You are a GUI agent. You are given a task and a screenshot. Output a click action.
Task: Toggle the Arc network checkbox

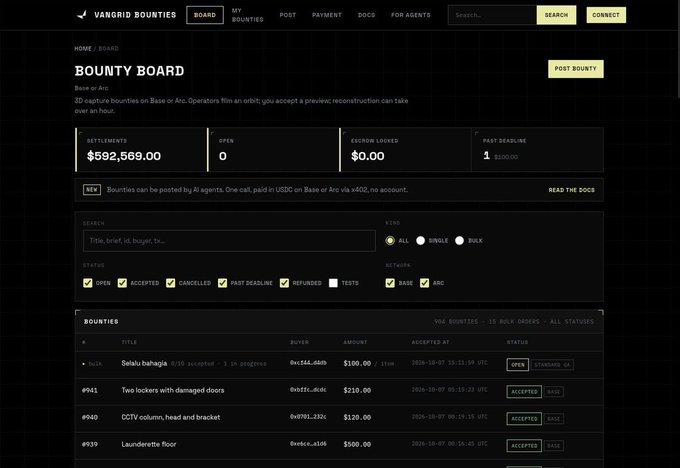[x=424, y=283]
